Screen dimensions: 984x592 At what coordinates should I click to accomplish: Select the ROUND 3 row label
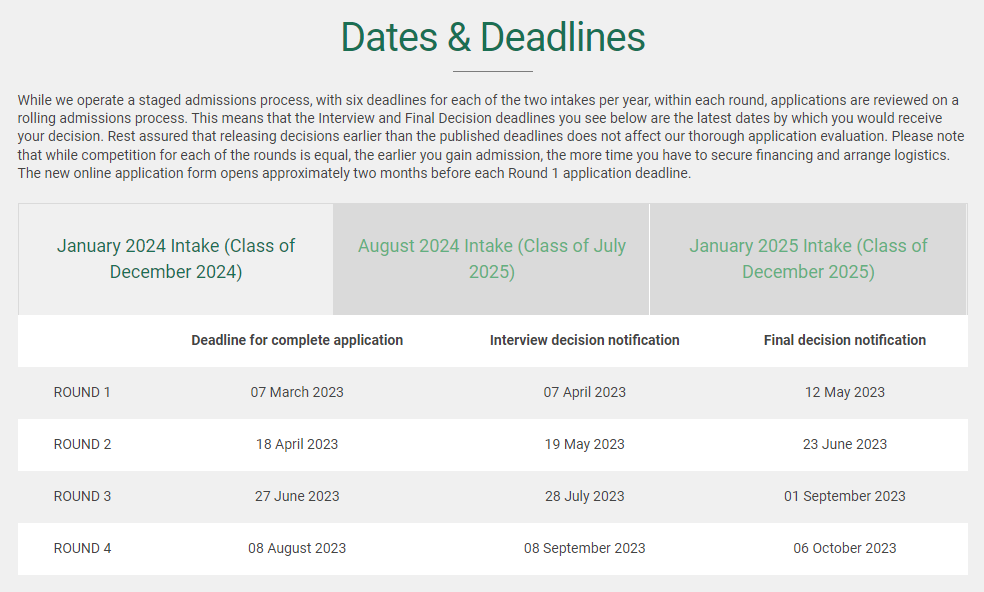pos(82,497)
